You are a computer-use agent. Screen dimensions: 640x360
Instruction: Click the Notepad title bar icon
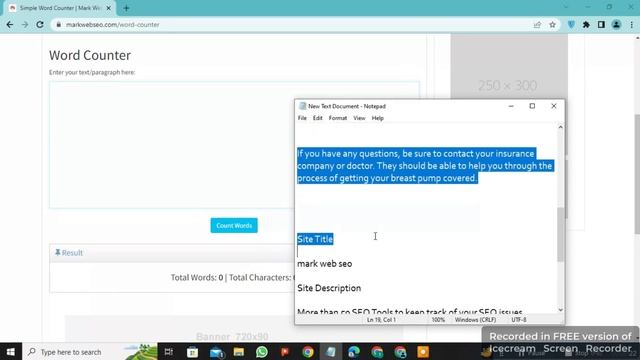point(302,106)
